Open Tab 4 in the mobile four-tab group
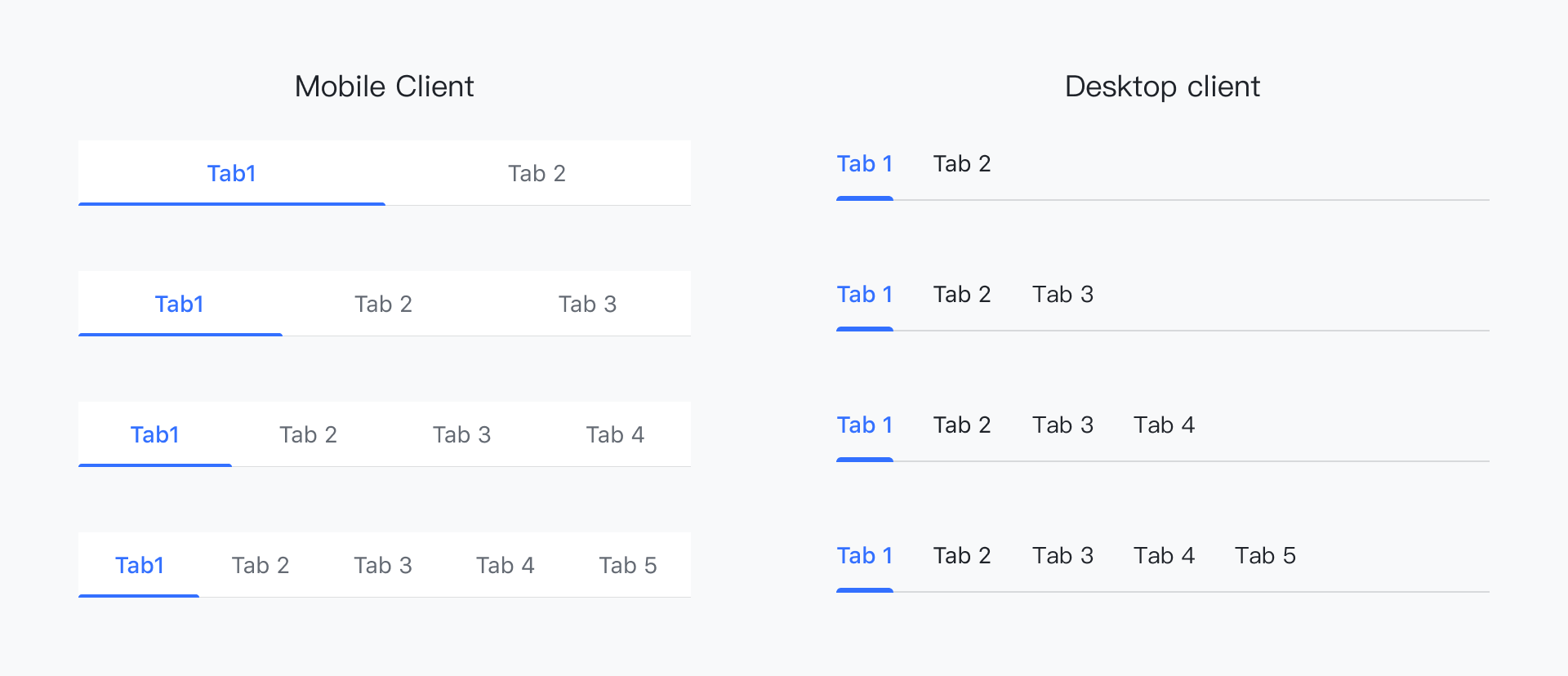1568x676 pixels. tap(615, 434)
